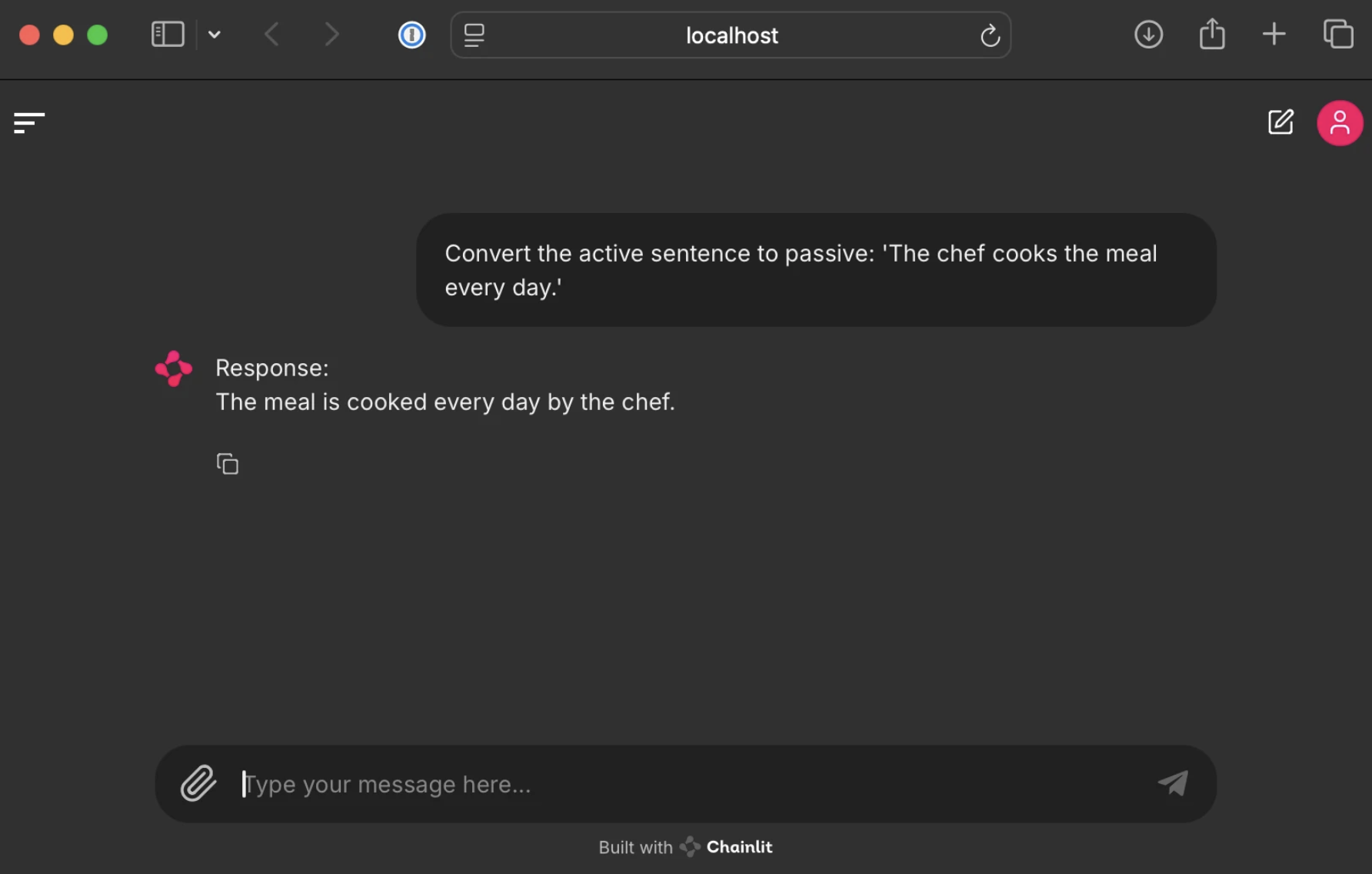Show the Safari tab overview
The width and height of the screenshot is (1372, 874).
(1338, 35)
